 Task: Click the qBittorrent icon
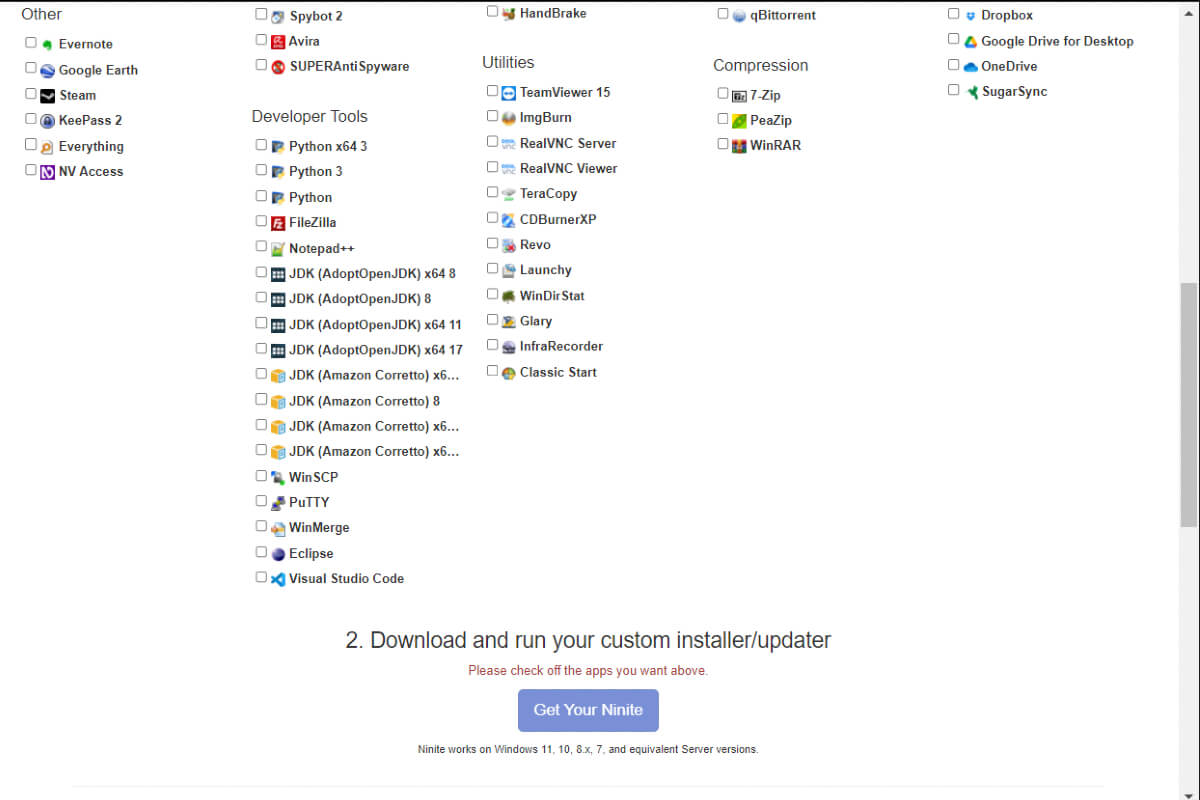739,16
